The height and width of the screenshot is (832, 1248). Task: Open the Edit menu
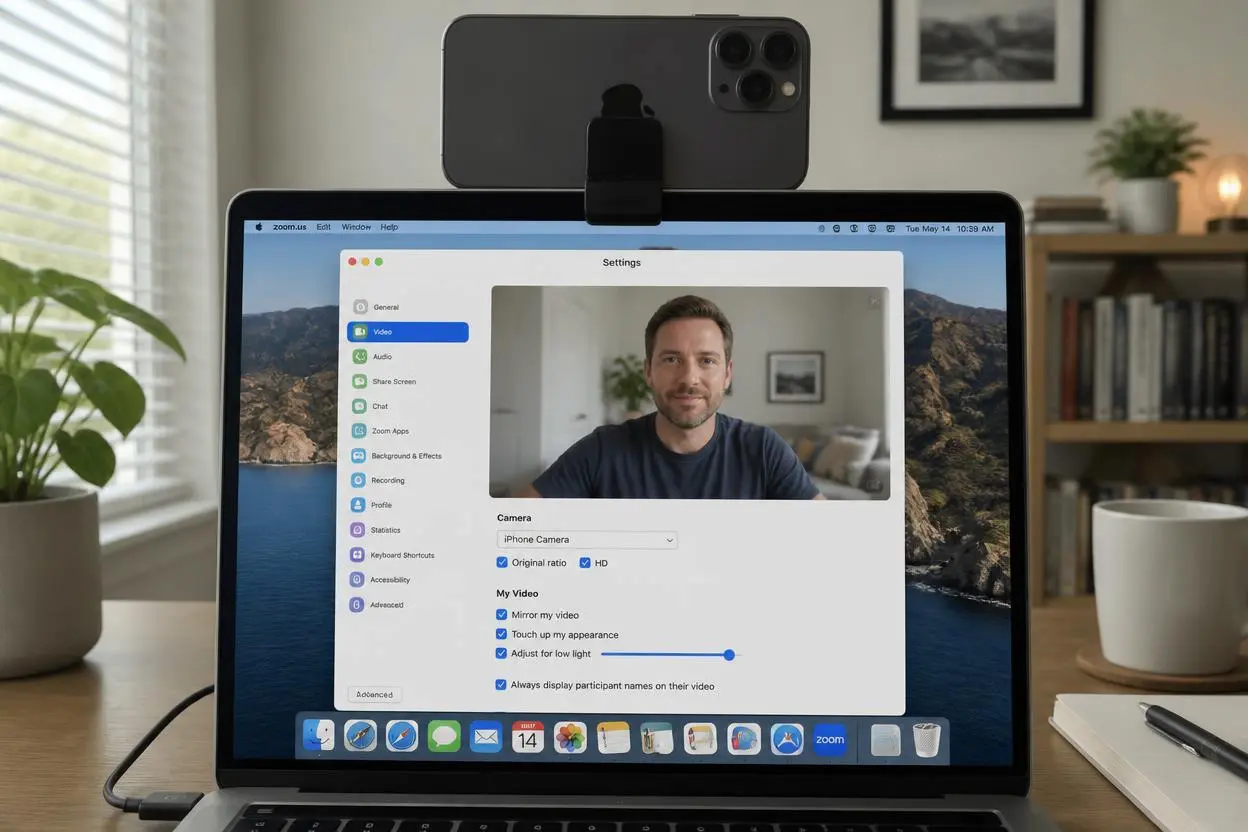324,227
